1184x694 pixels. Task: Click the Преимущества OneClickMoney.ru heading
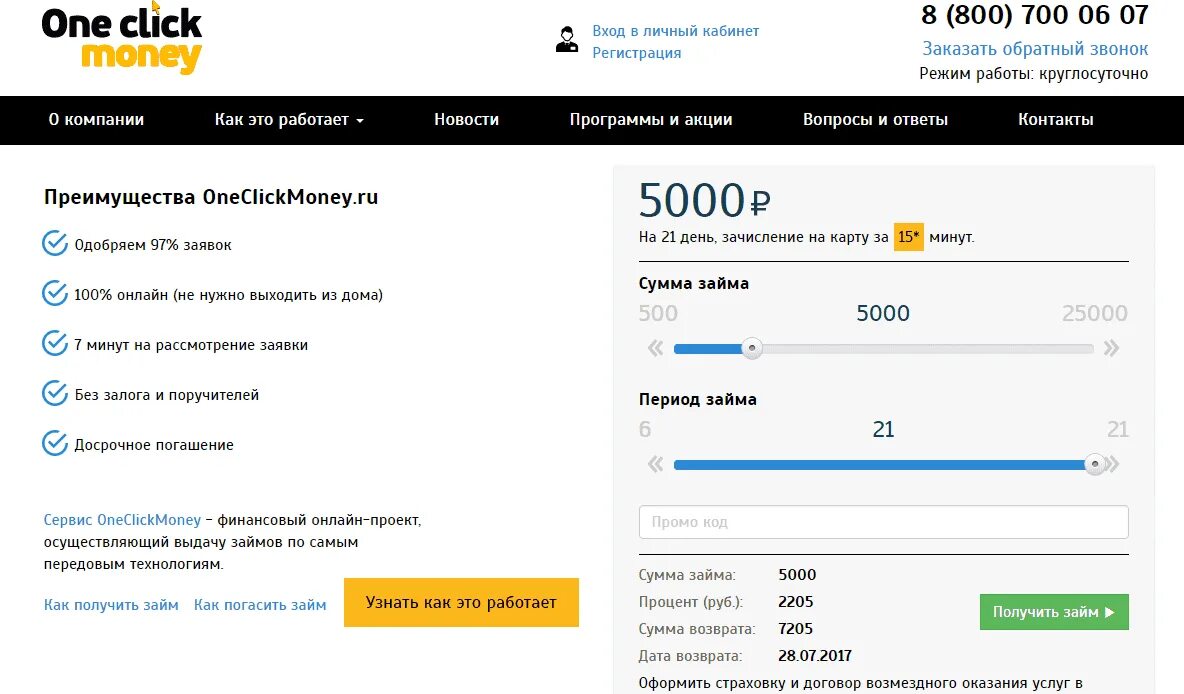point(211,197)
